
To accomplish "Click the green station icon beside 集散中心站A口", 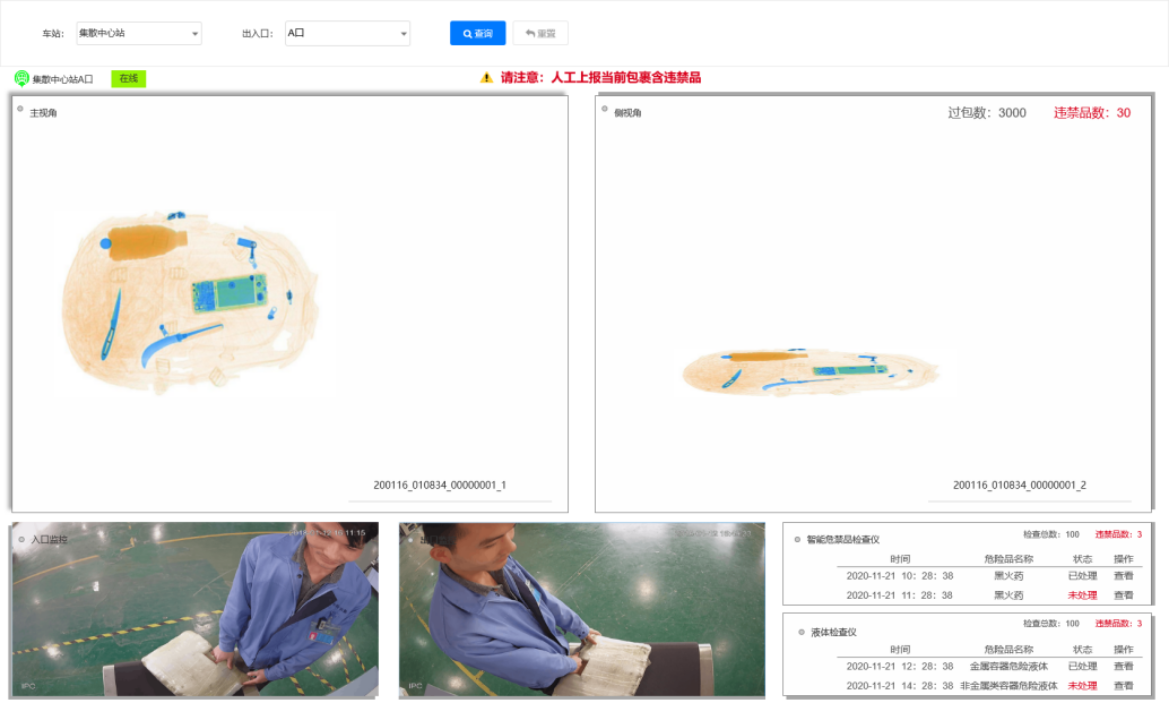I will (21, 78).
